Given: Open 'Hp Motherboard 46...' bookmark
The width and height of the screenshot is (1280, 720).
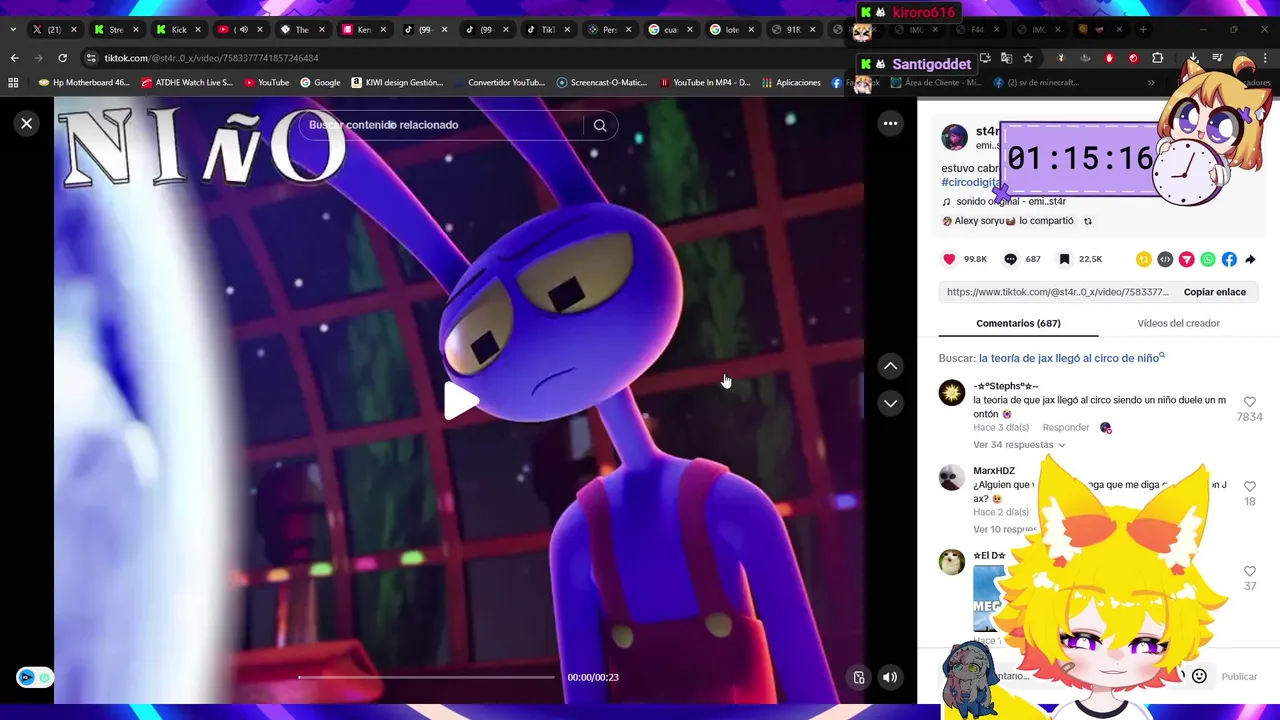Looking at the screenshot, I should (x=83, y=83).
